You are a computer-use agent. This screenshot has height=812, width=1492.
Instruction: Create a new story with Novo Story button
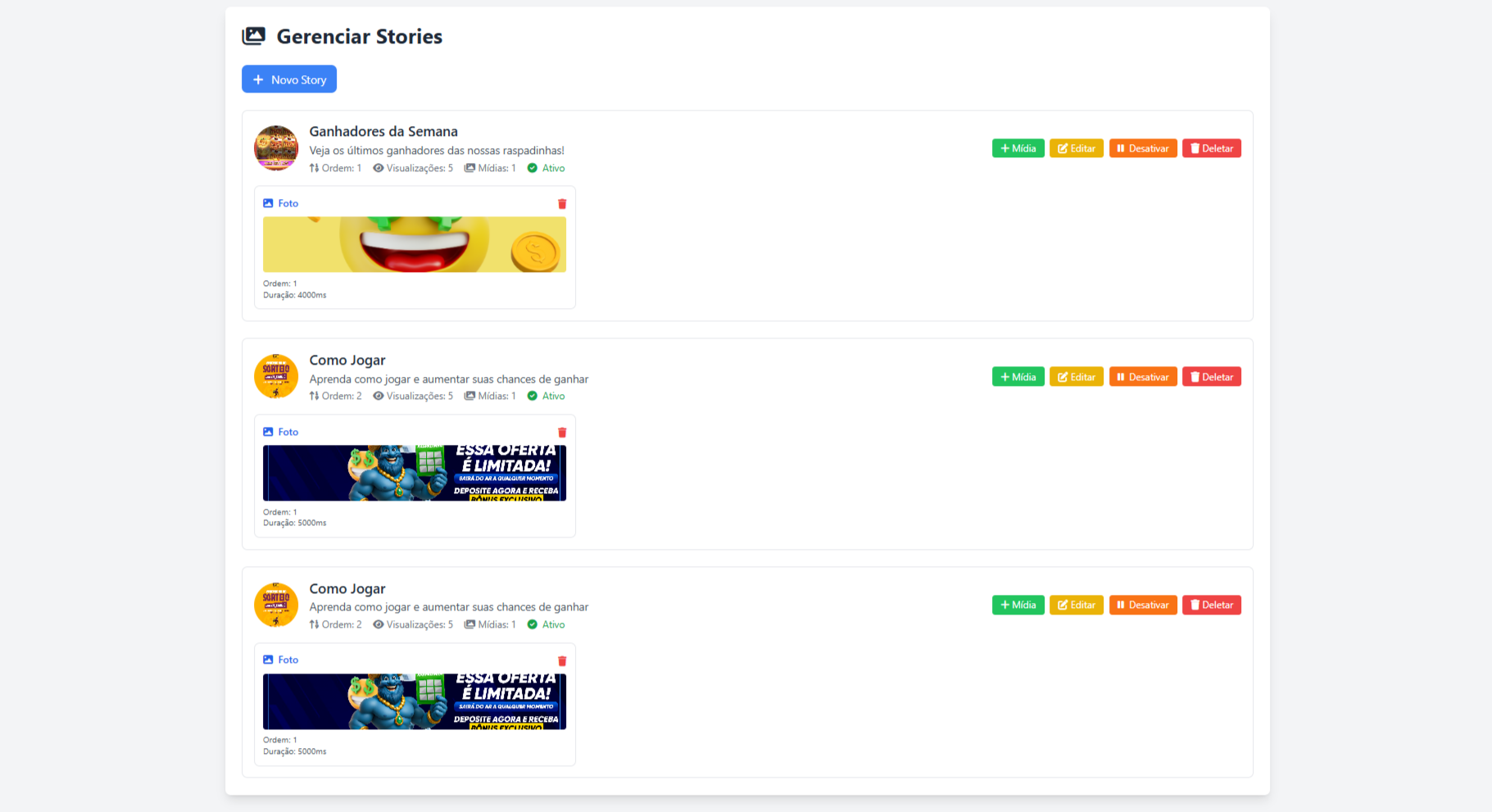tap(289, 79)
